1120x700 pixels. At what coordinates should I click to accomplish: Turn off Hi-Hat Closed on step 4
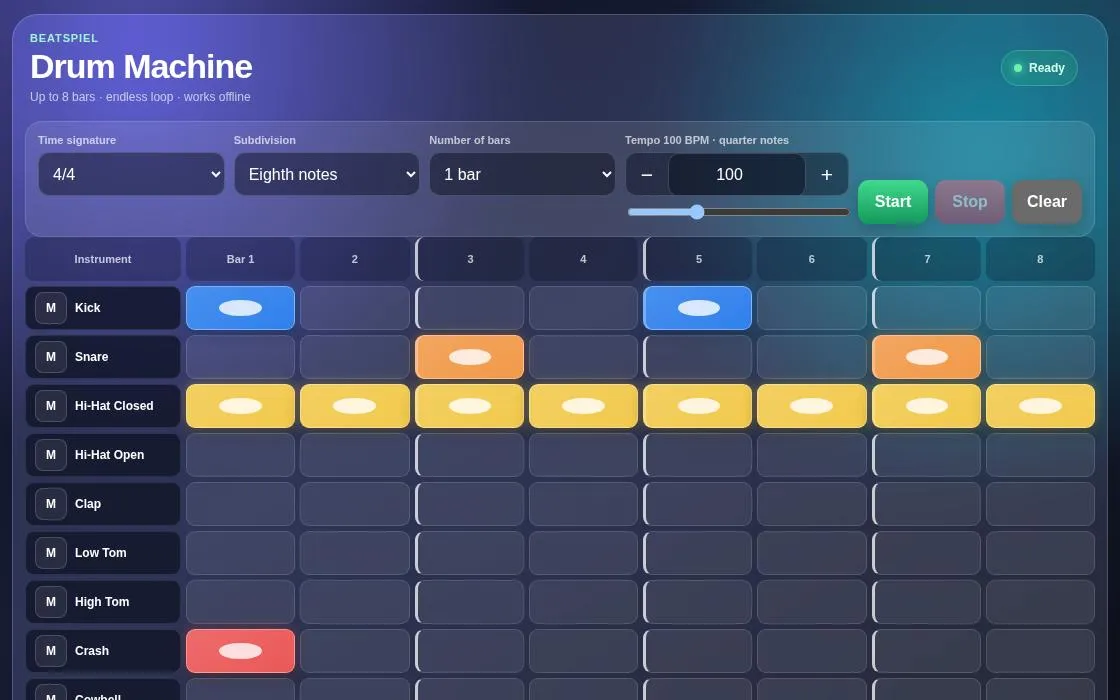(584, 406)
